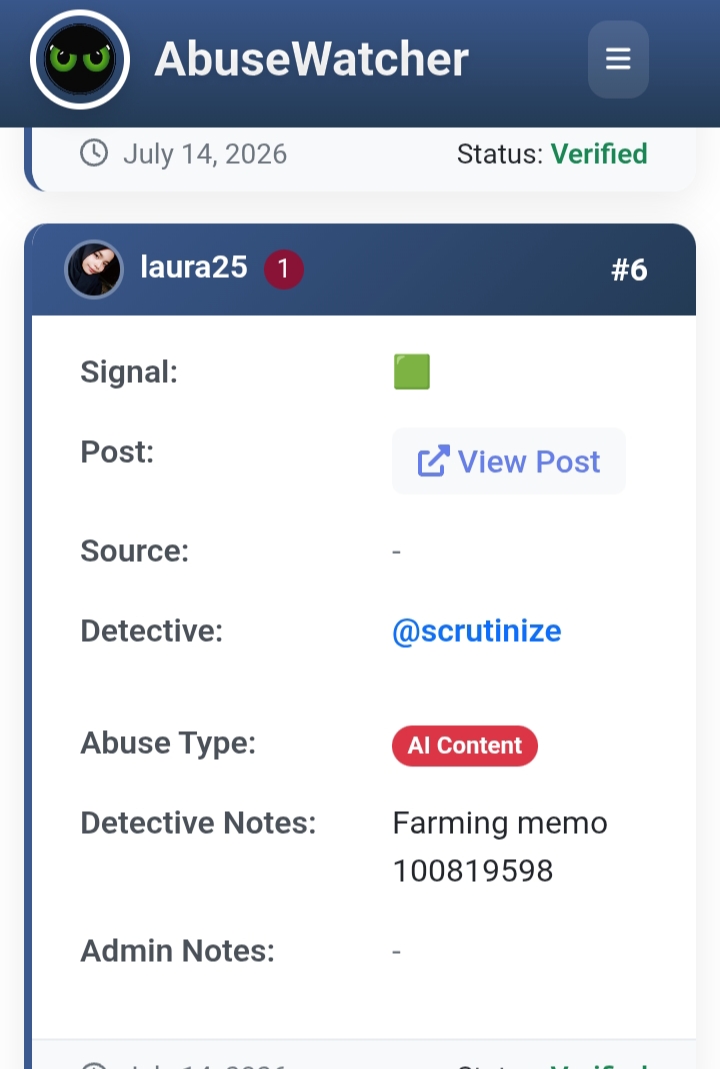Click the Farming memo 100819598 note
Screen dimensions: 720x1069
[500, 846]
